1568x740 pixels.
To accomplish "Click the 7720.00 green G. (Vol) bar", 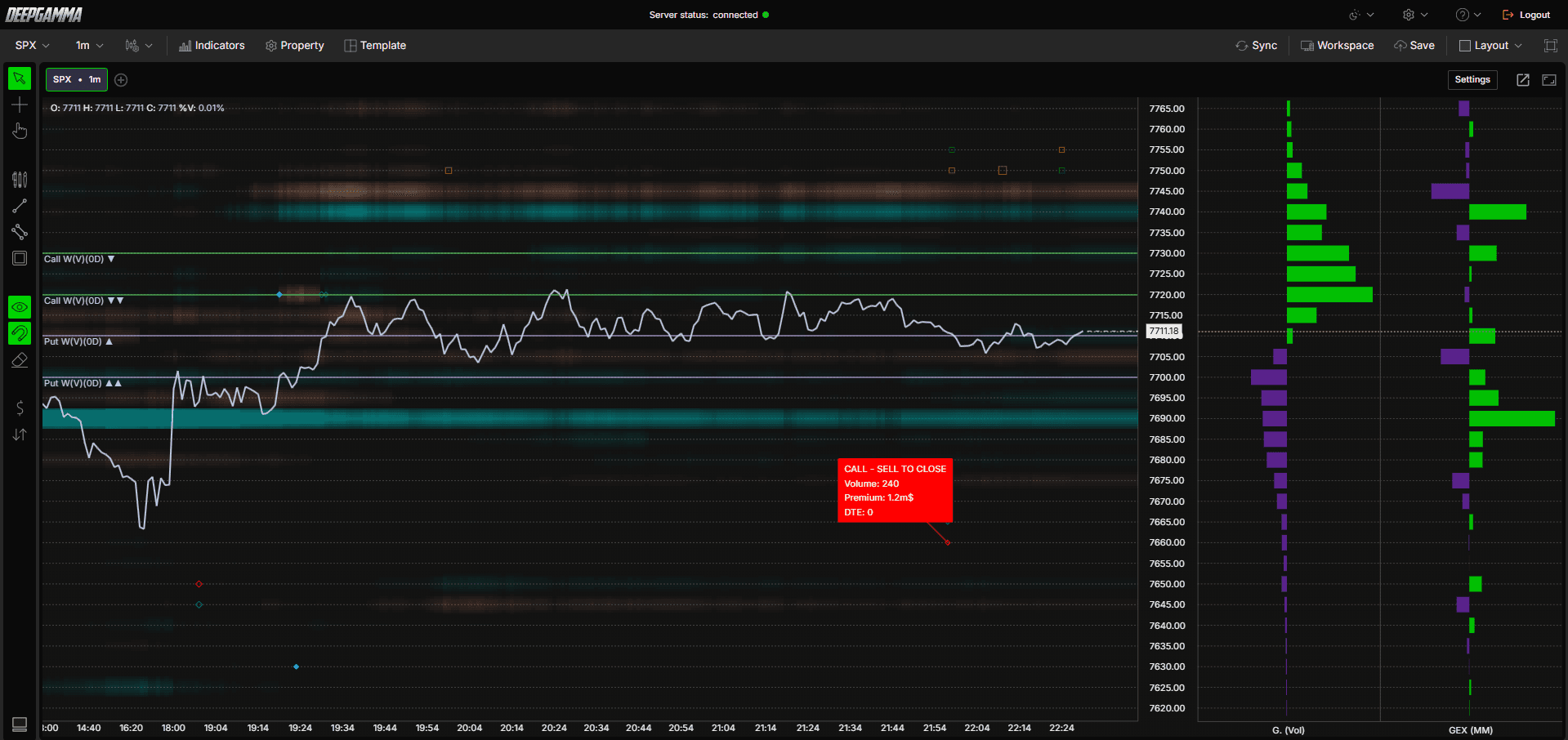I will 1329,295.
